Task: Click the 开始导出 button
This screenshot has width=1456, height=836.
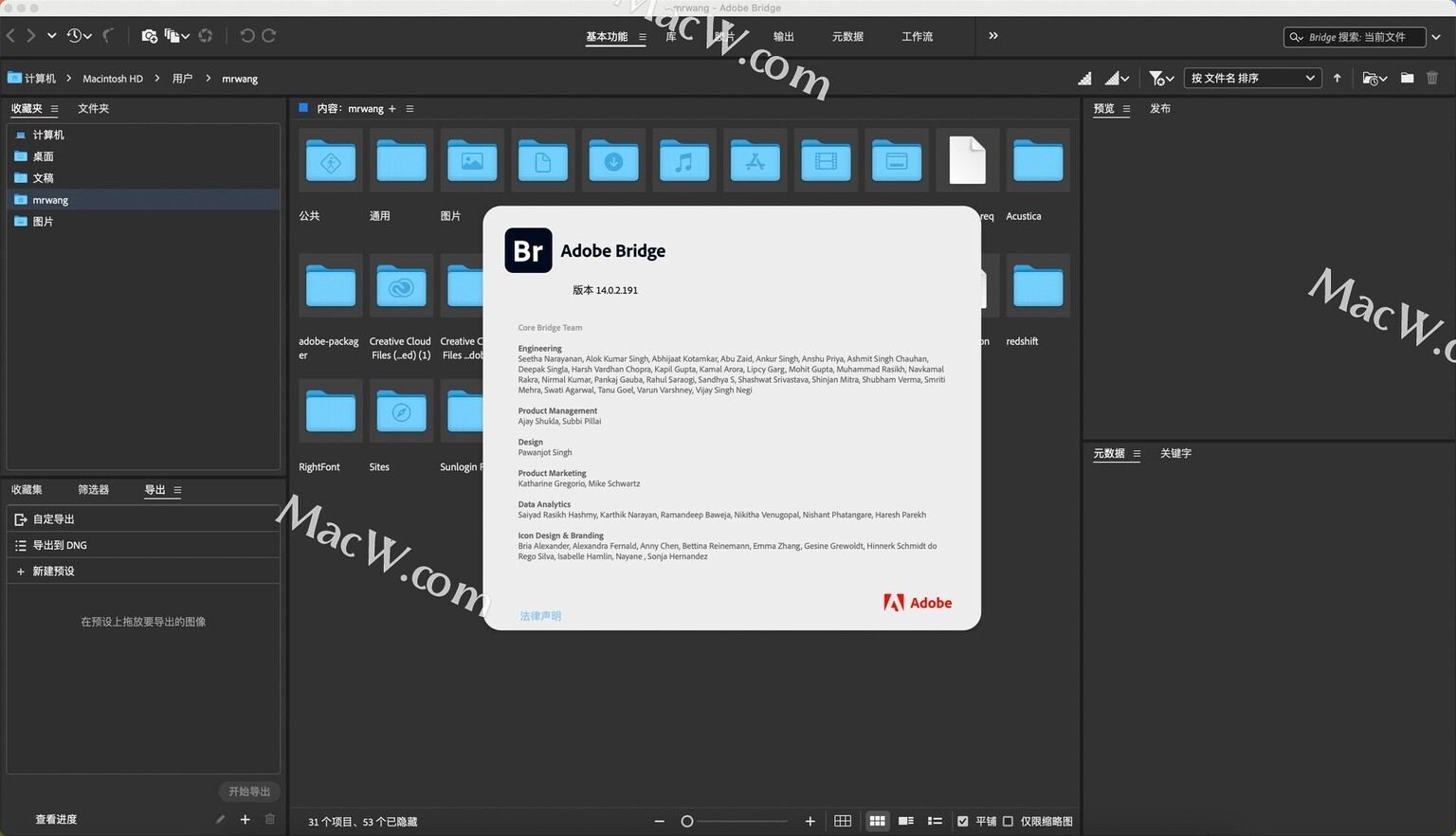Action: pos(249,791)
